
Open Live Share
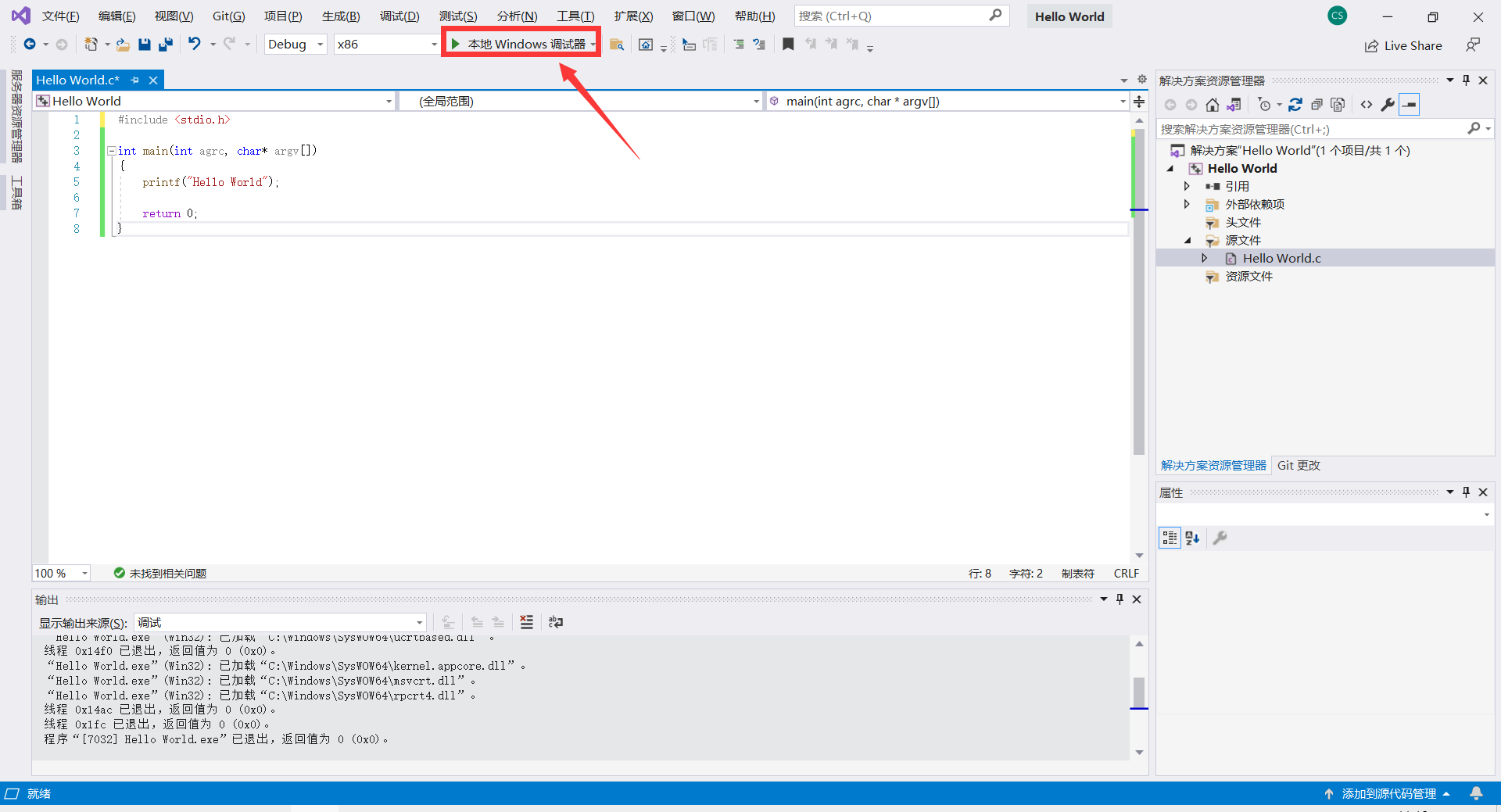click(x=1403, y=45)
